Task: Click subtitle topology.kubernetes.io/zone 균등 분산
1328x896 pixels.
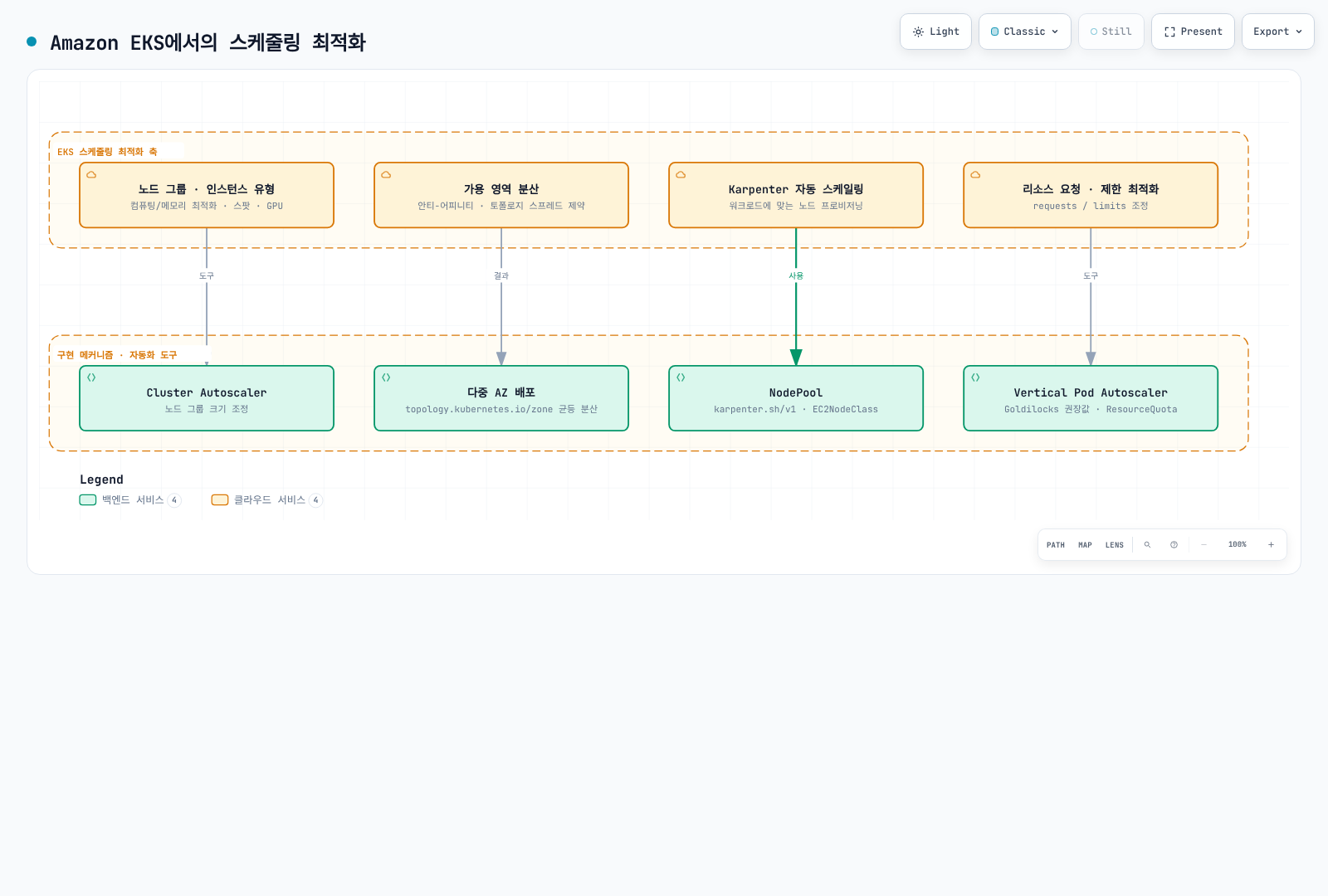Action: 501,409
